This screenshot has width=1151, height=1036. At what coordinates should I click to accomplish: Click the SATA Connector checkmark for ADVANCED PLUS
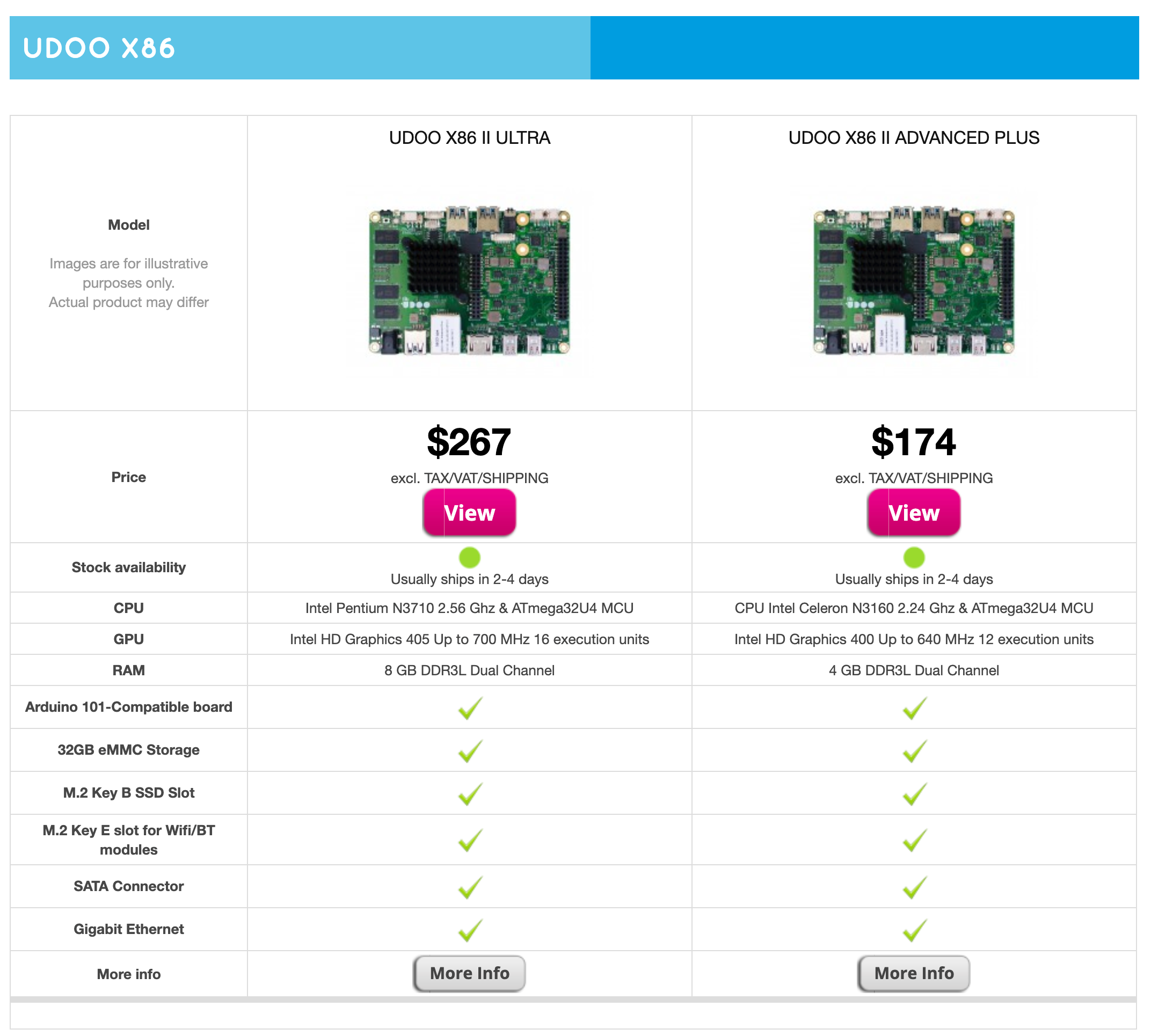pyautogui.click(x=914, y=886)
